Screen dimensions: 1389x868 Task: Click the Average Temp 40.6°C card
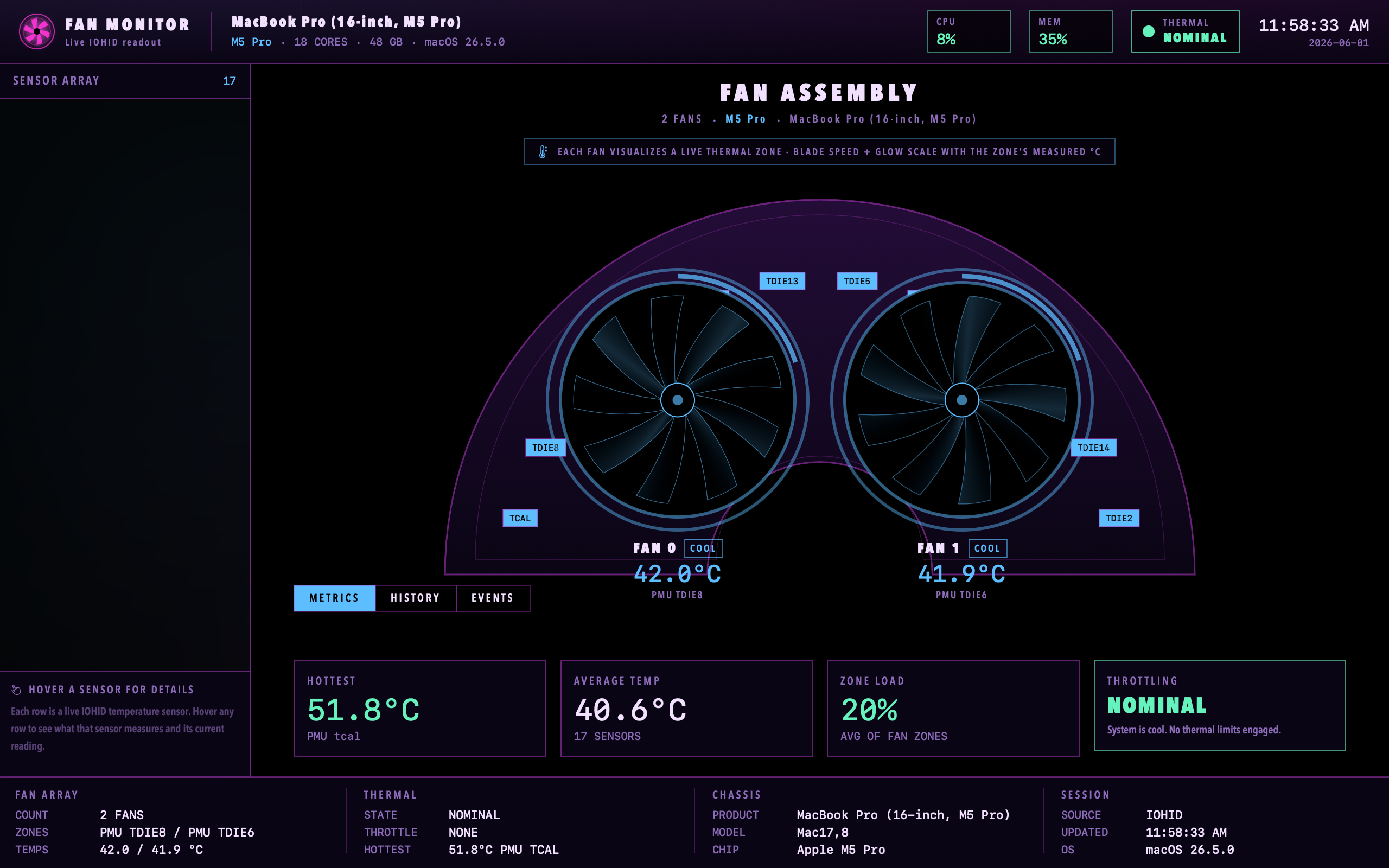click(686, 709)
